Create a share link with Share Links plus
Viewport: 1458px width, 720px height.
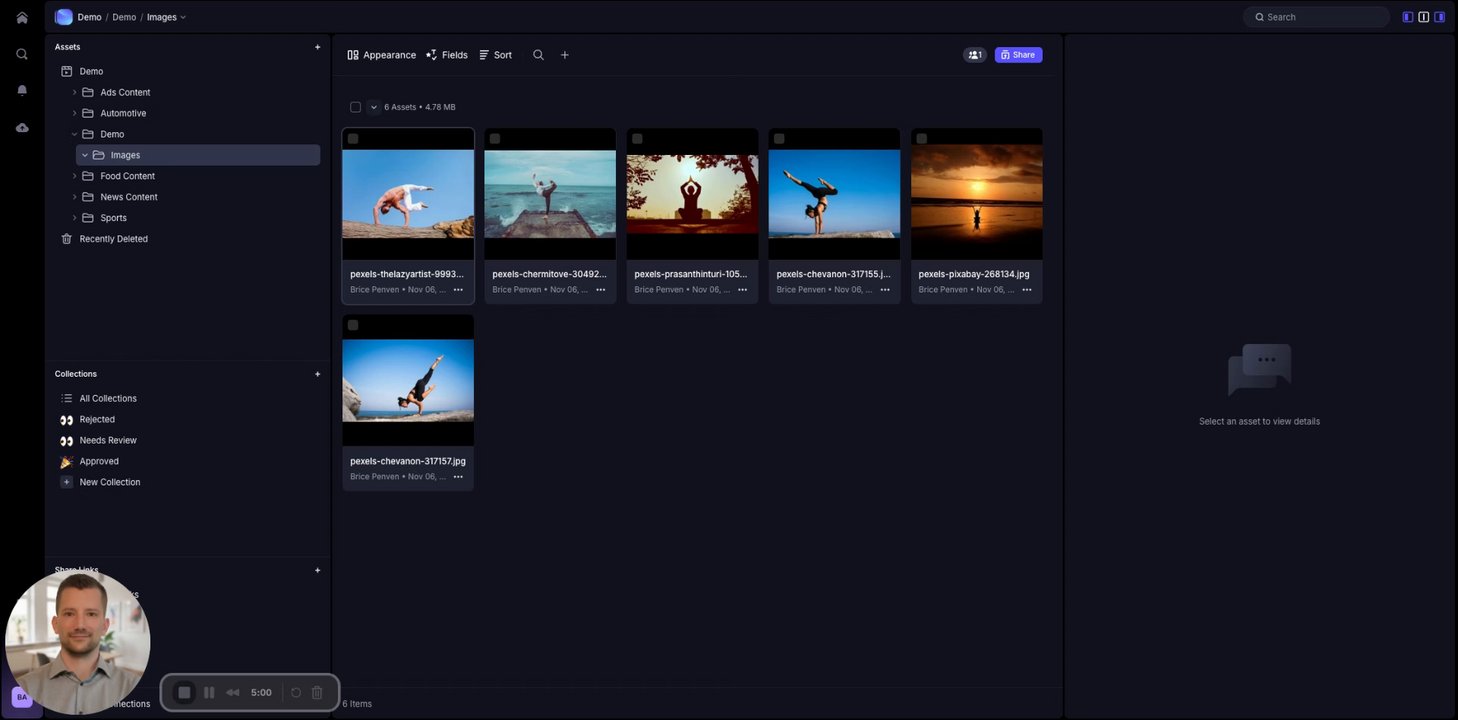pos(318,570)
